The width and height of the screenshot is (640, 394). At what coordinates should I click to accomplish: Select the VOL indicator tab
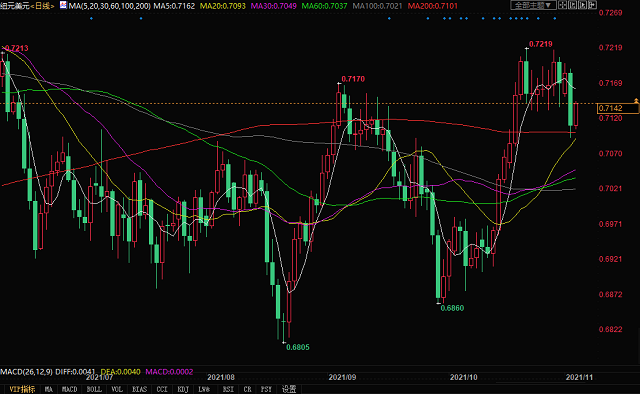(x=117, y=389)
